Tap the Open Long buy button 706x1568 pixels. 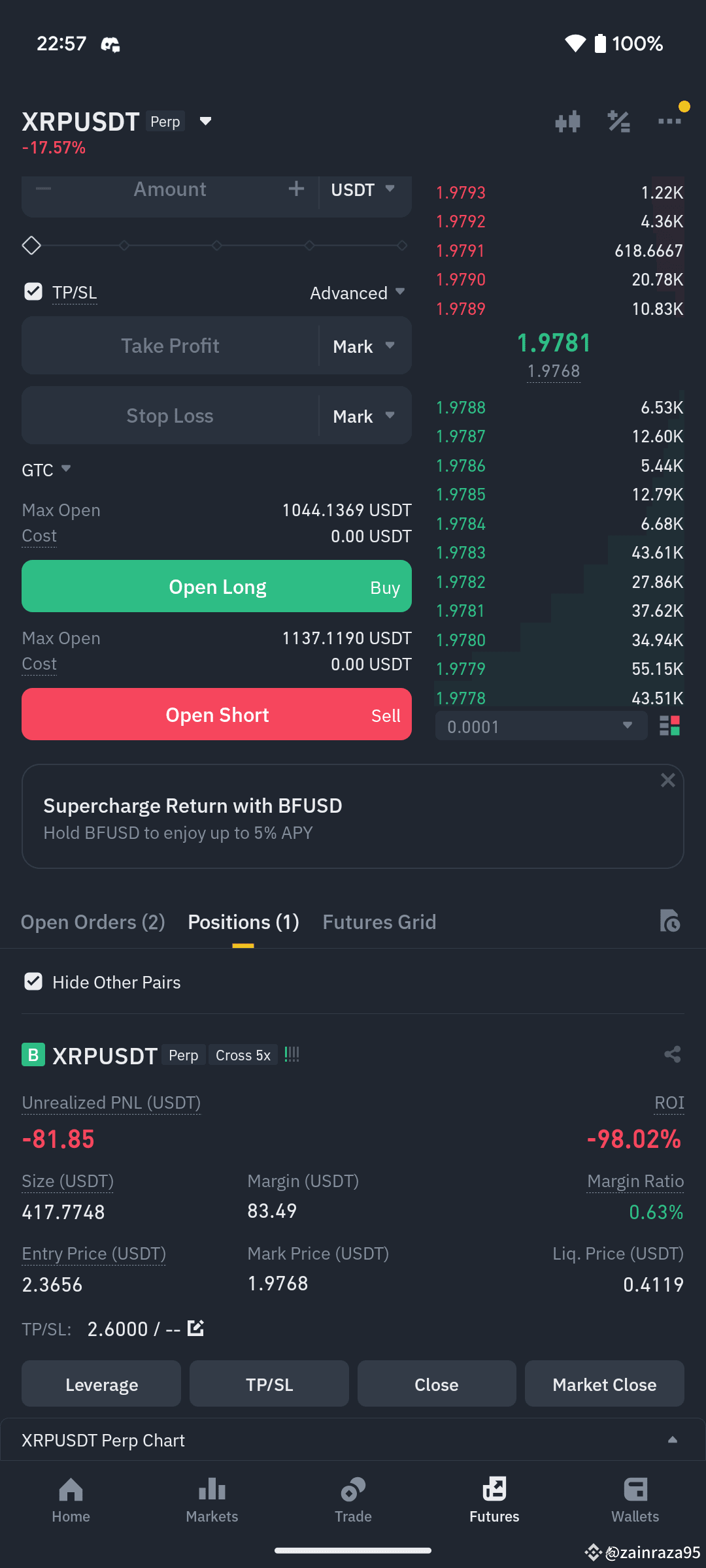tap(216, 586)
